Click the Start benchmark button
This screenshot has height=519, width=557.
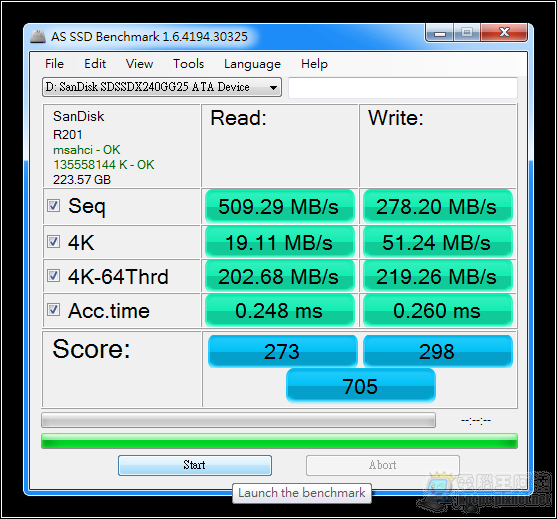(x=195, y=465)
